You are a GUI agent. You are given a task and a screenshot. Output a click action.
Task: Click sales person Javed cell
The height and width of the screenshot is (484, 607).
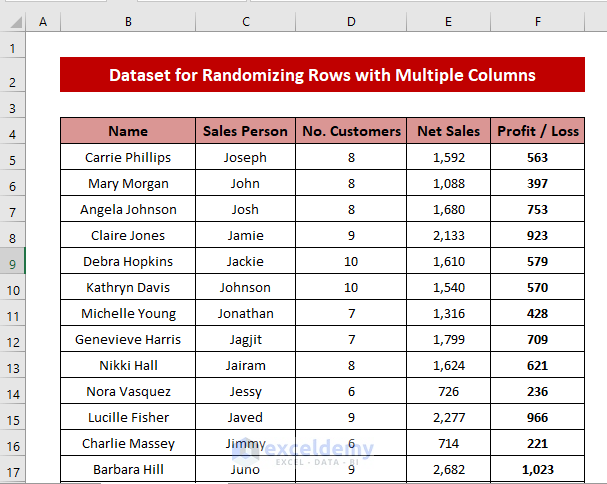point(245,417)
